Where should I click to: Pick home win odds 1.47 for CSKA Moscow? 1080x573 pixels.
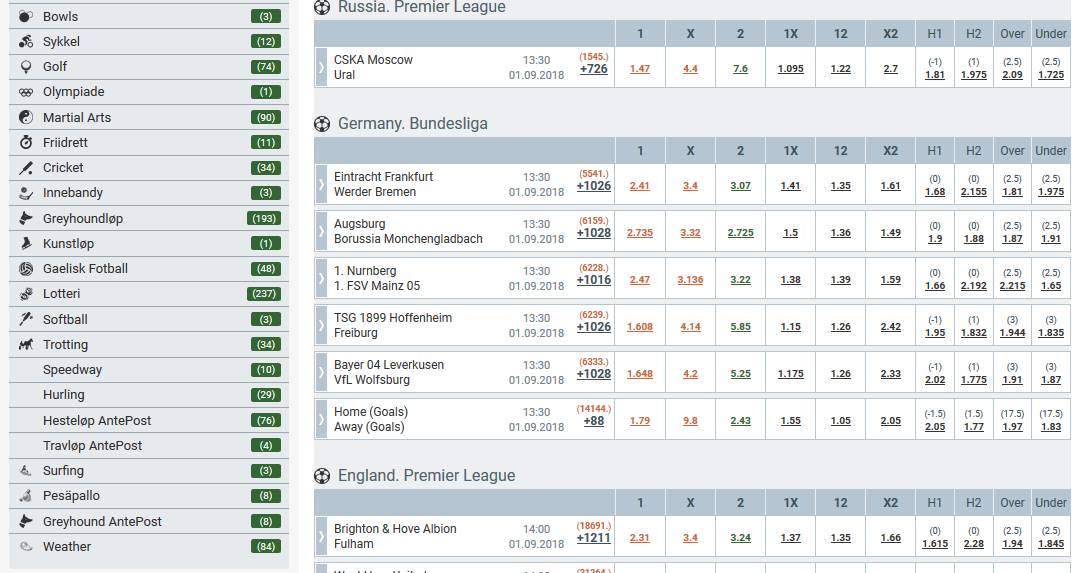[x=640, y=69]
